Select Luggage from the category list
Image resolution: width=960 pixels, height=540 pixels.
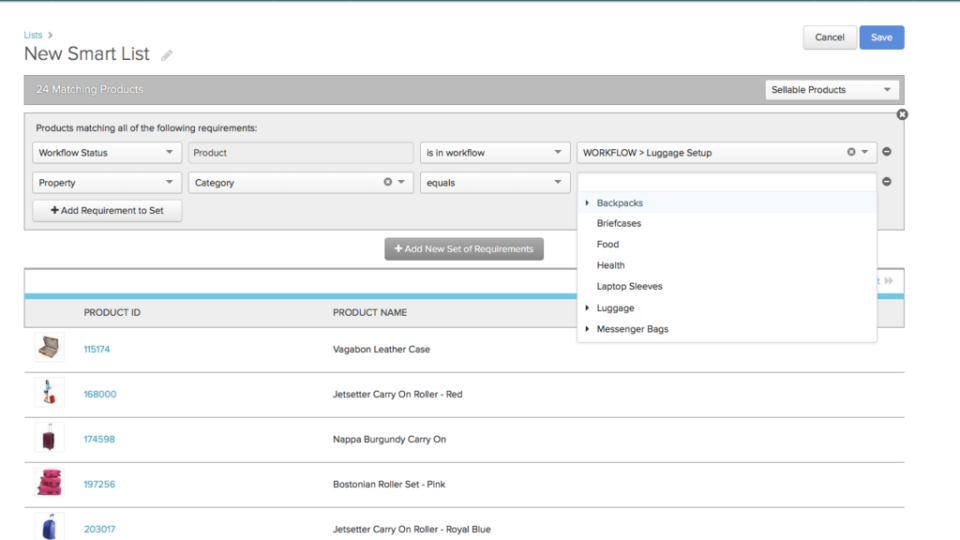[x=615, y=308]
